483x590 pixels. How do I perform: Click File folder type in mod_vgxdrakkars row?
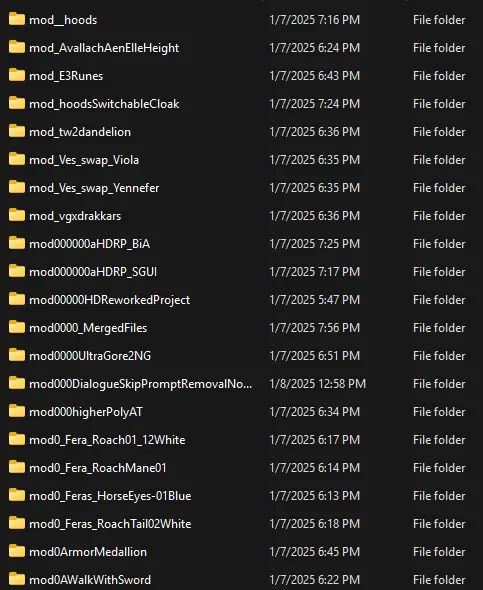[x=439, y=216]
